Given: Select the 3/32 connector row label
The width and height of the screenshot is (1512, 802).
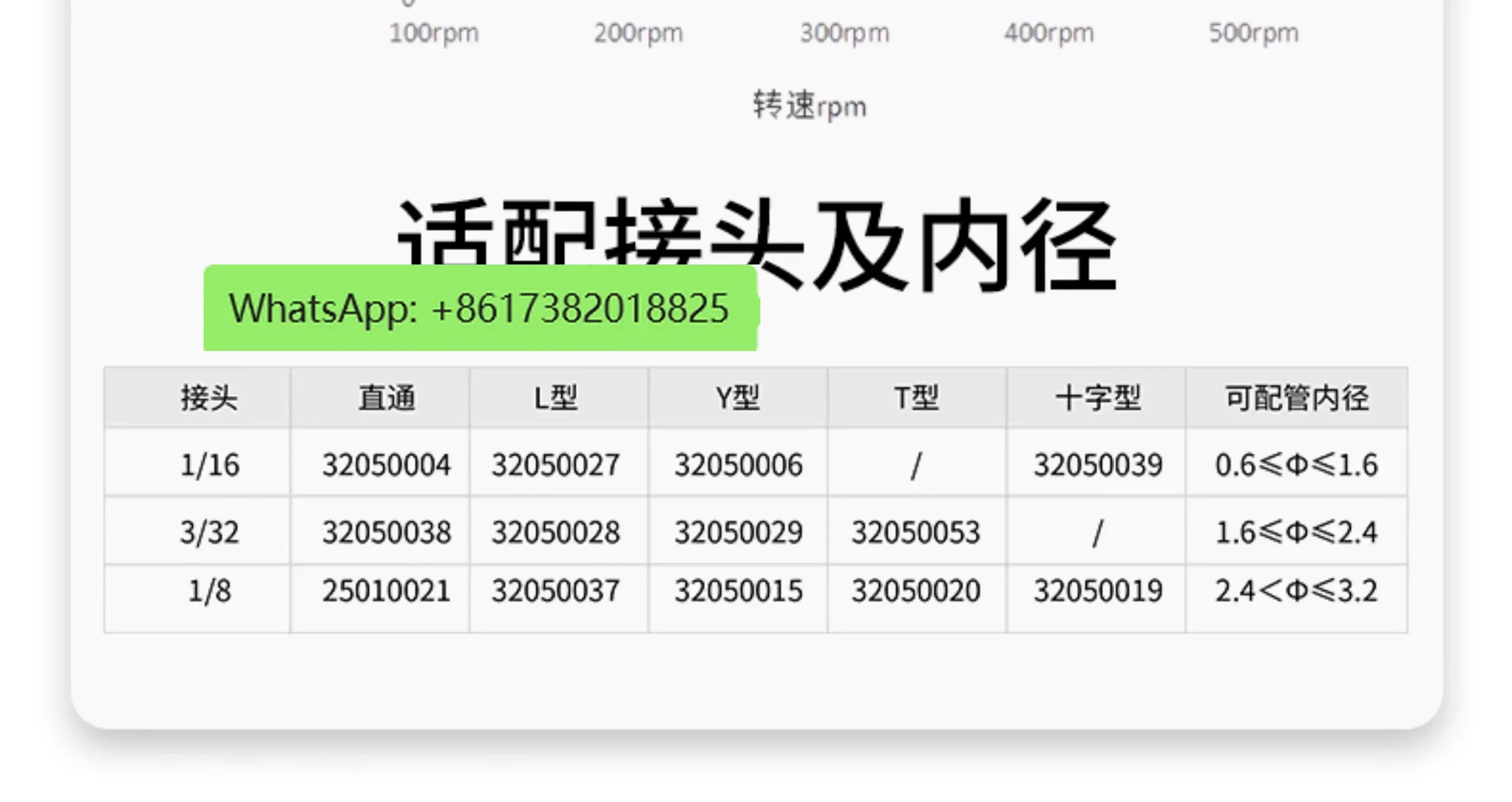Looking at the screenshot, I should click(209, 532).
